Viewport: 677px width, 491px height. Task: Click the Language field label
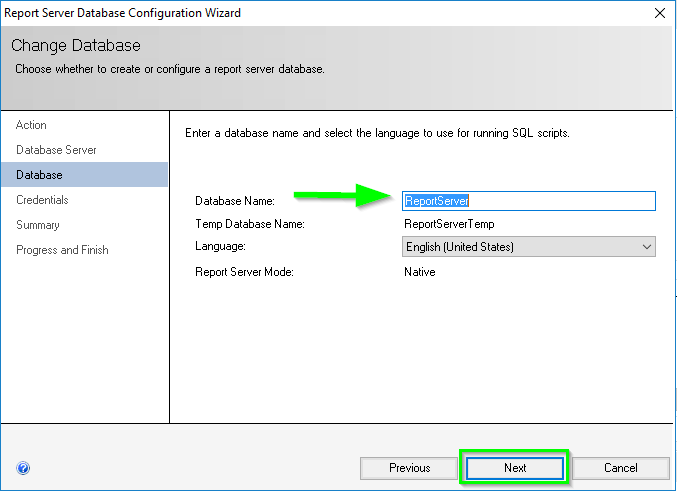click(x=220, y=246)
